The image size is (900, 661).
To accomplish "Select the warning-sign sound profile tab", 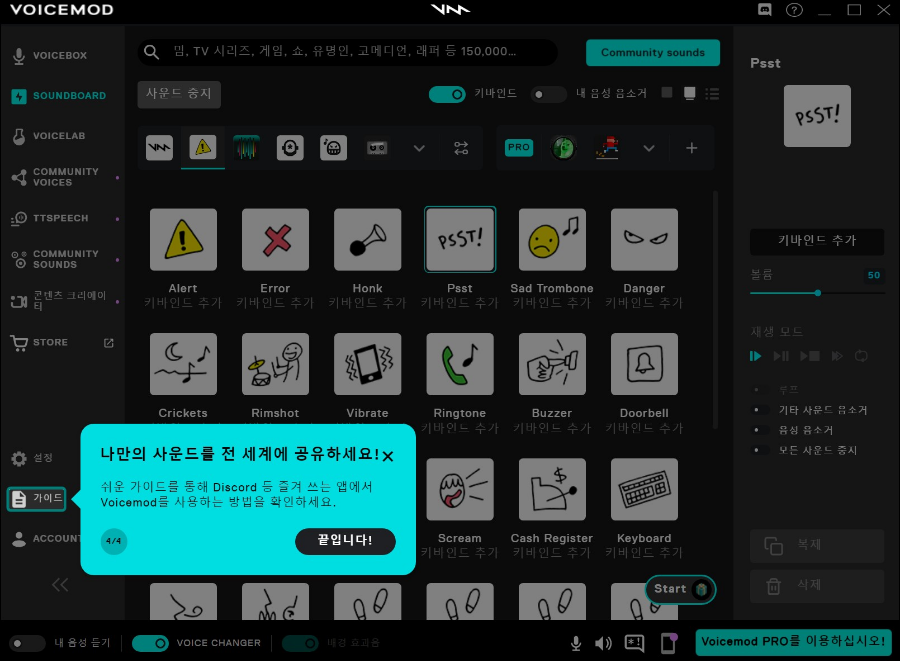I will coord(203,147).
